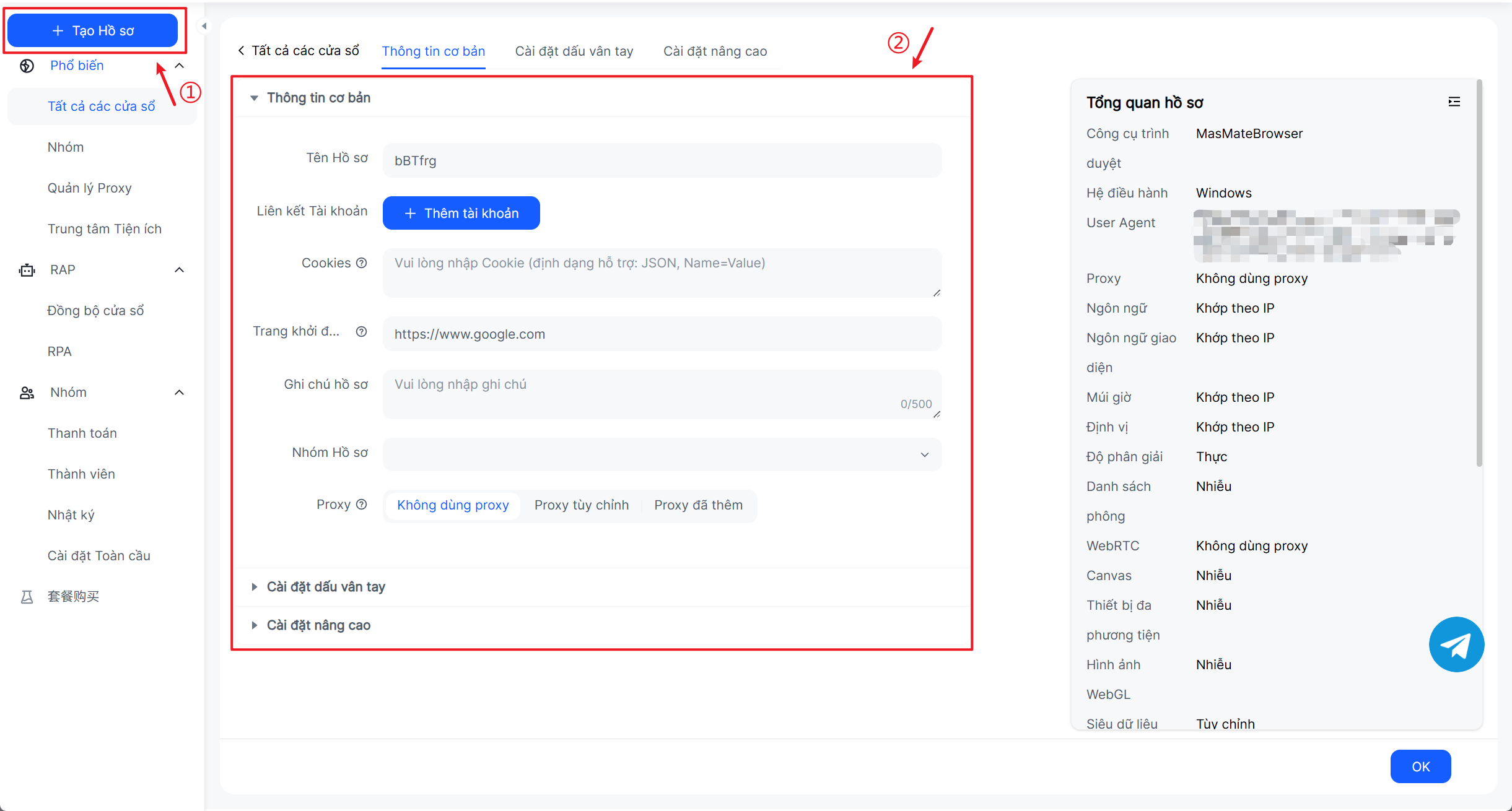
Task: Select the Không dùng proxy option
Action: pyautogui.click(x=453, y=505)
